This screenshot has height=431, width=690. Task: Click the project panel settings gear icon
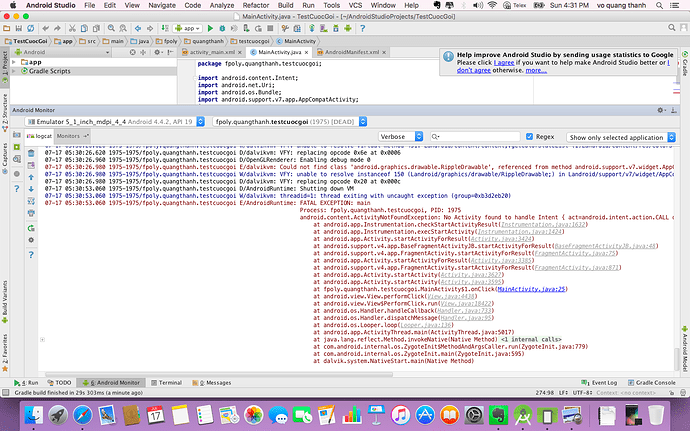click(157, 52)
